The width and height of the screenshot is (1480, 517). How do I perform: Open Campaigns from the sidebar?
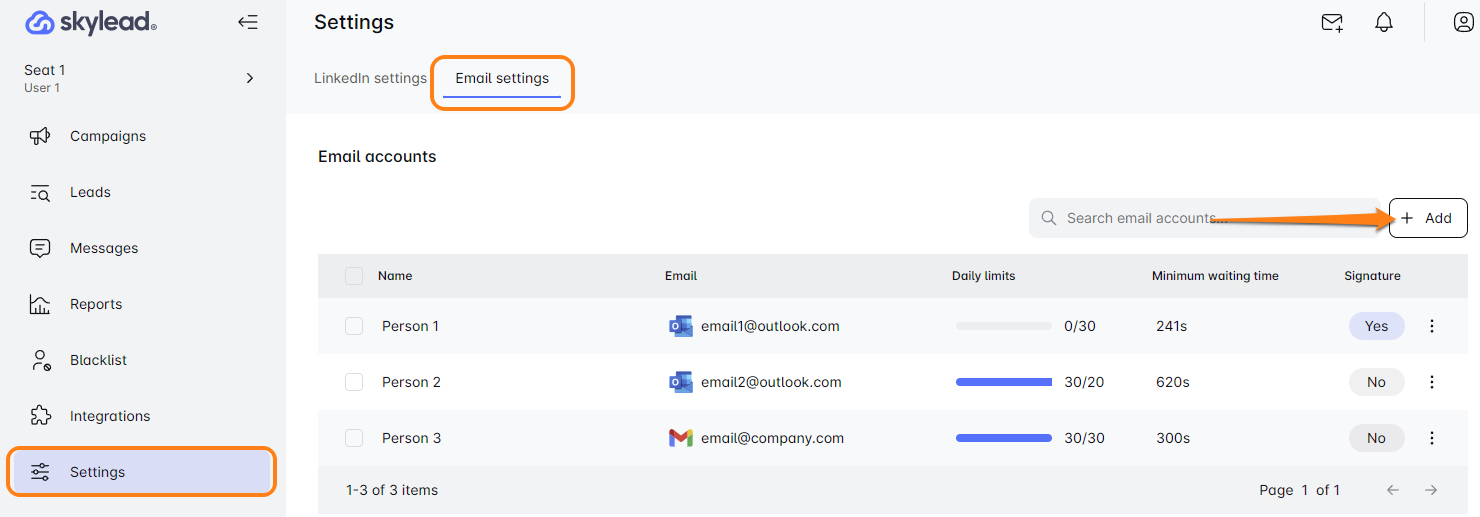point(108,136)
